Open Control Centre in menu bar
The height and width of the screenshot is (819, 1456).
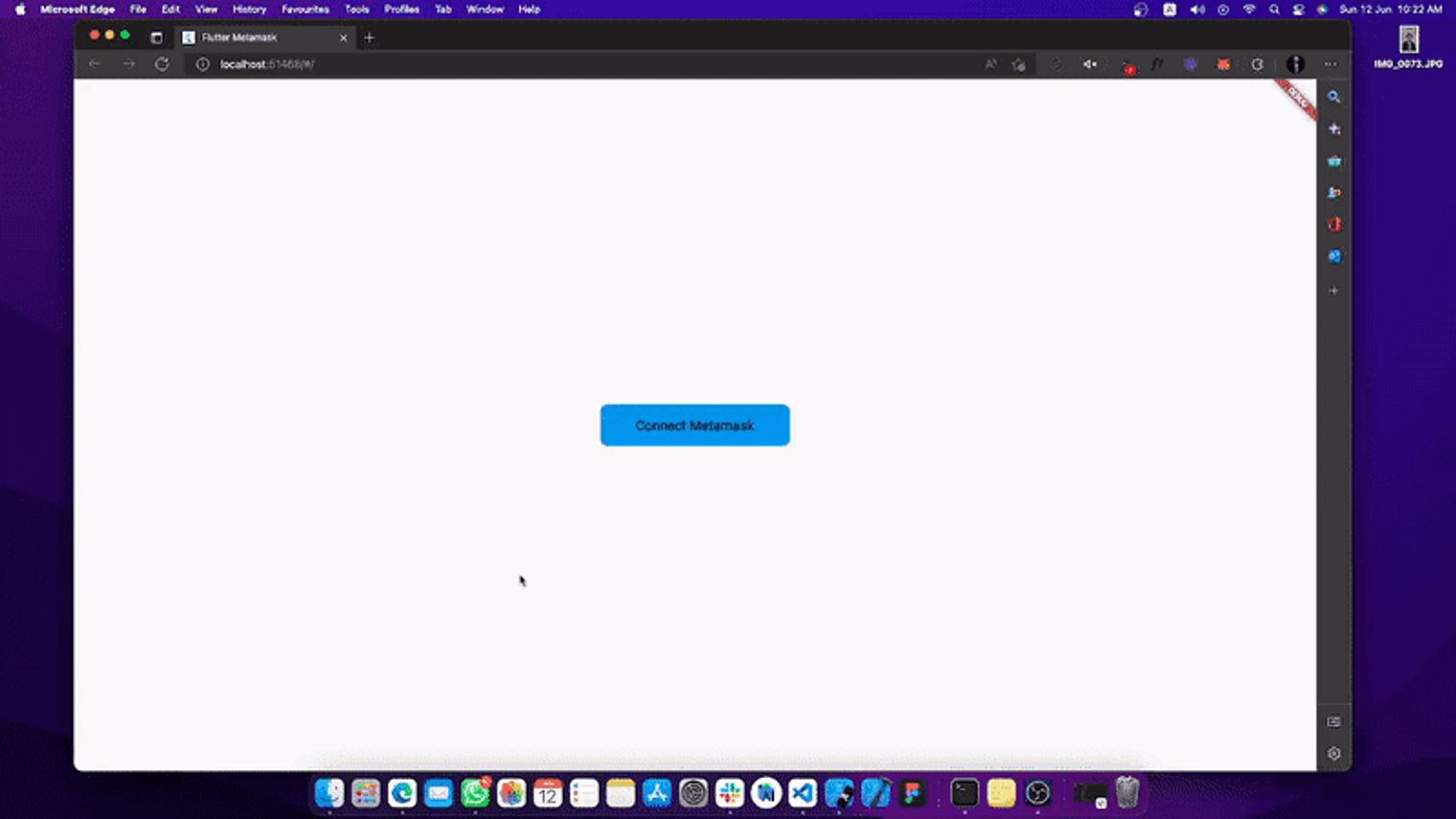coord(1298,10)
